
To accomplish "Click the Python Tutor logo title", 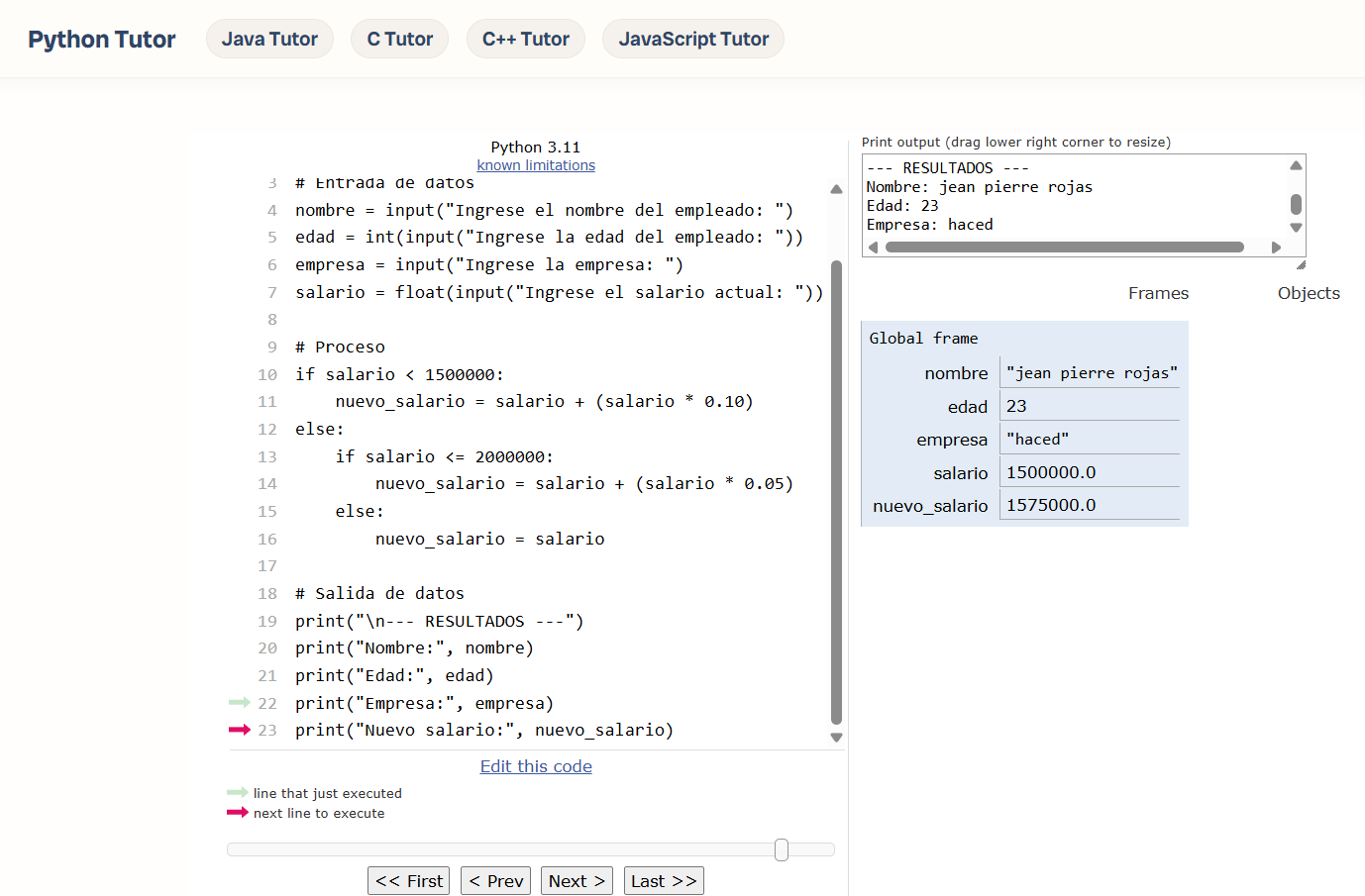I will (x=102, y=40).
